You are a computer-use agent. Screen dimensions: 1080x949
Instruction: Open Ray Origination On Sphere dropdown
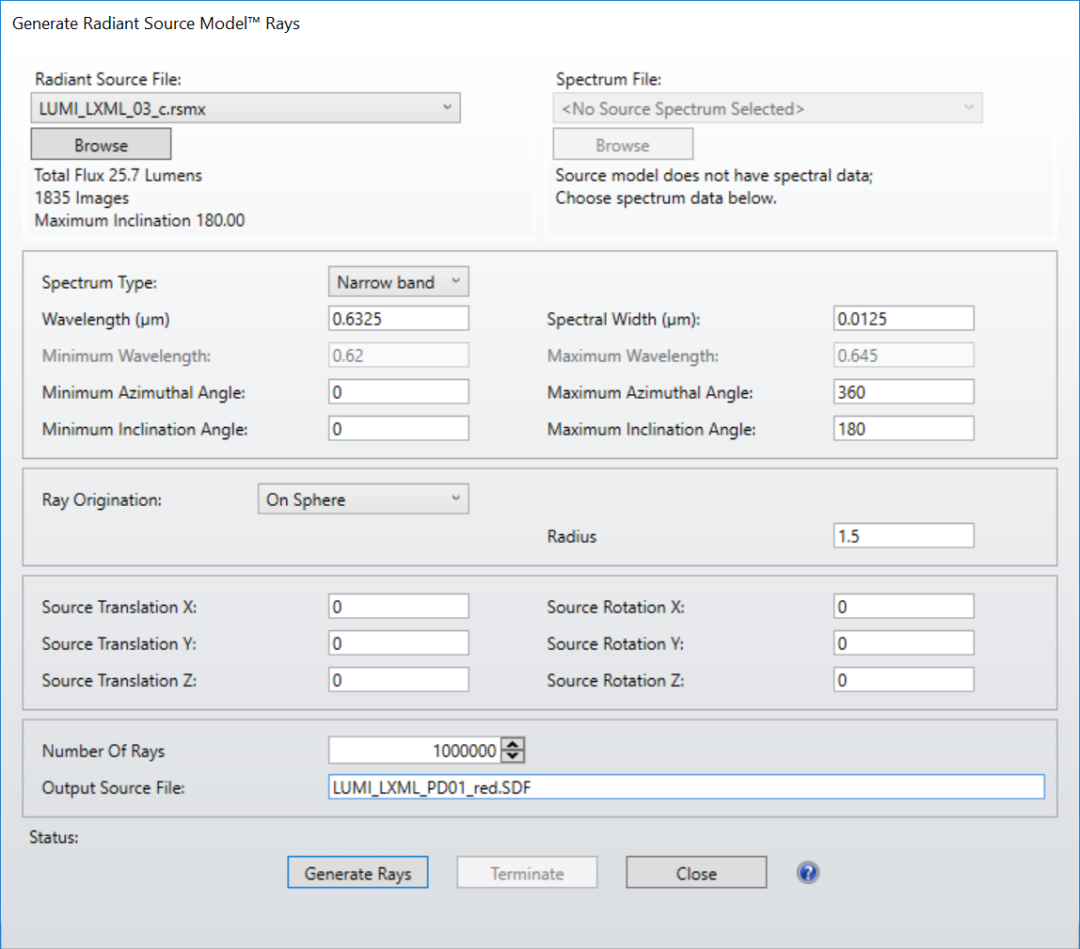[363, 499]
